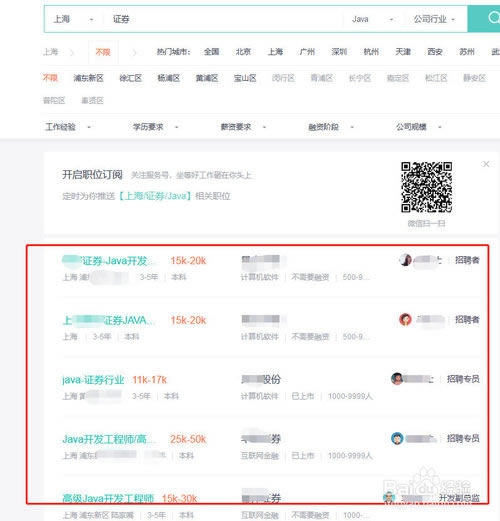Filter by 杨浦区 district
Screen dimensions: 500x521
click(169, 78)
